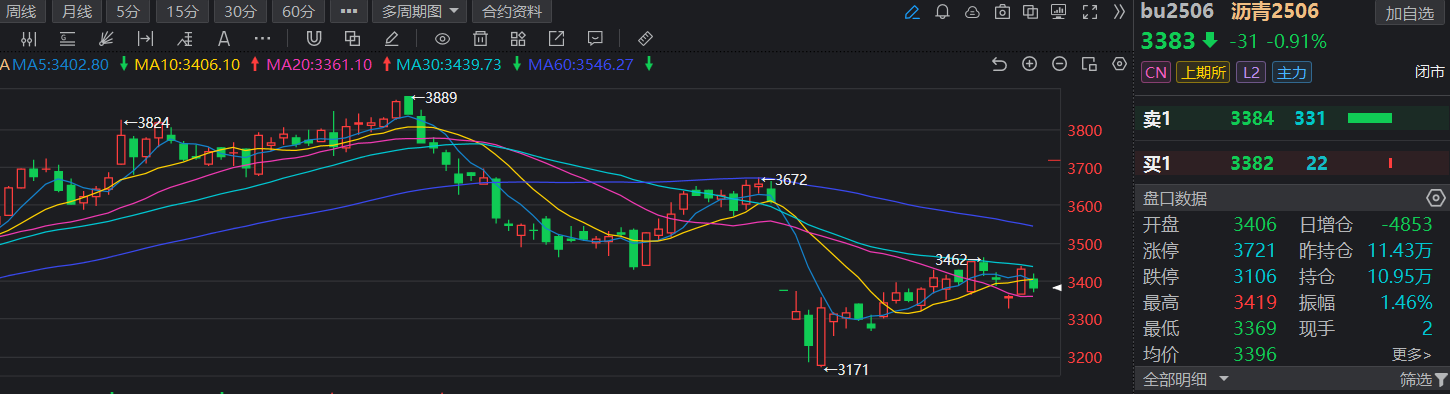The height and width of the screenshot is (394, 1450).
Task: Take a chart snapshot with camera icon
Action: coord(1002,12)
